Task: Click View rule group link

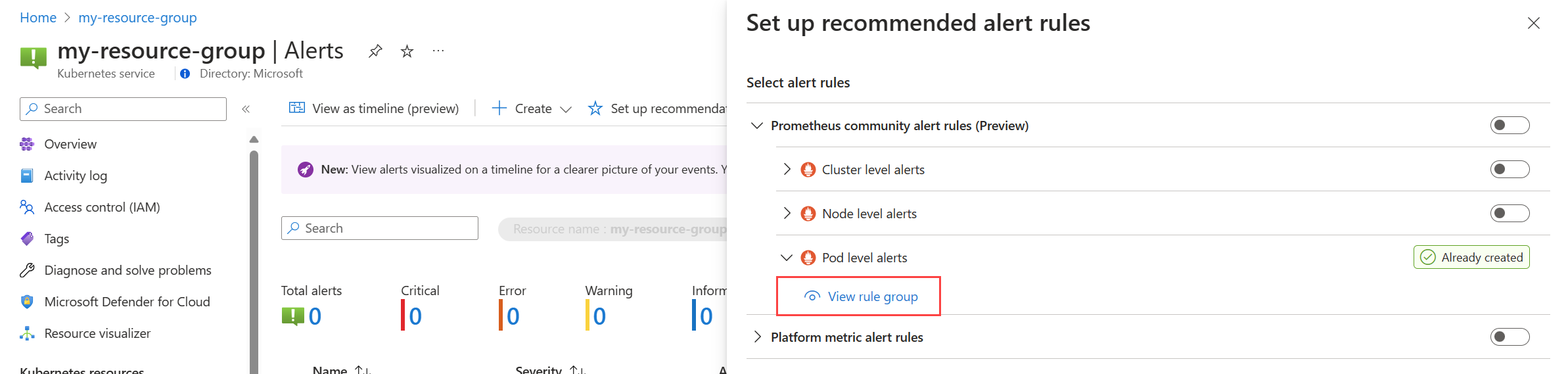Action: [872, 296]
